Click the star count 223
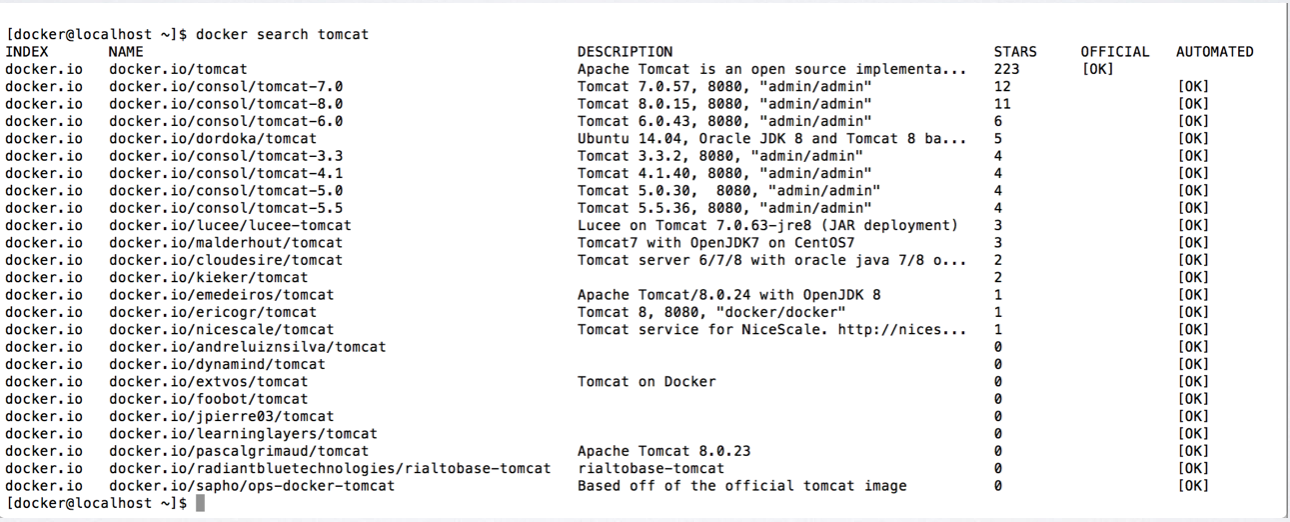Screen dimensions: 1290x522 (1007, 69)
